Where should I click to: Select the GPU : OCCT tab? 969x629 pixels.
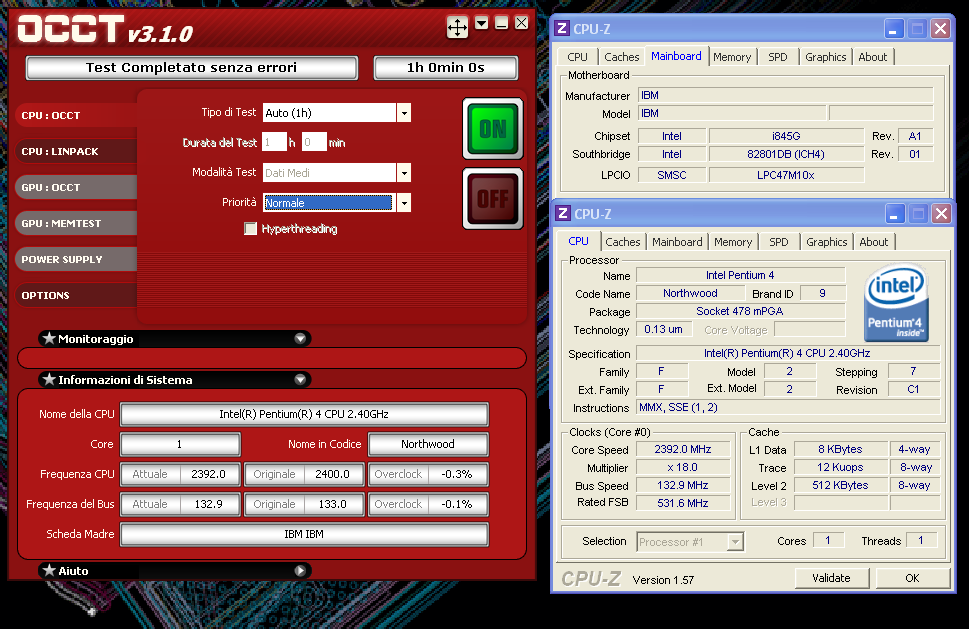[77, 187]
